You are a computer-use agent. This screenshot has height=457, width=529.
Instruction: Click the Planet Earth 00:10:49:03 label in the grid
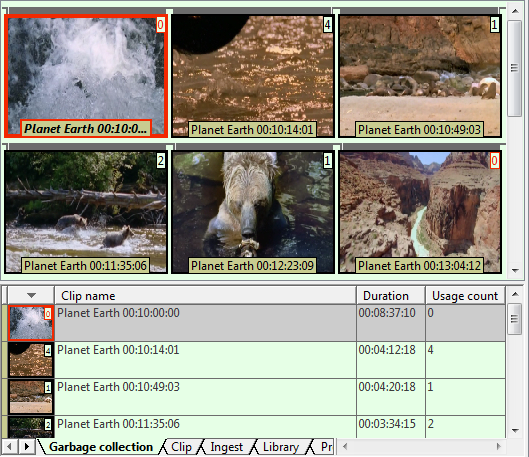point(419,130)
